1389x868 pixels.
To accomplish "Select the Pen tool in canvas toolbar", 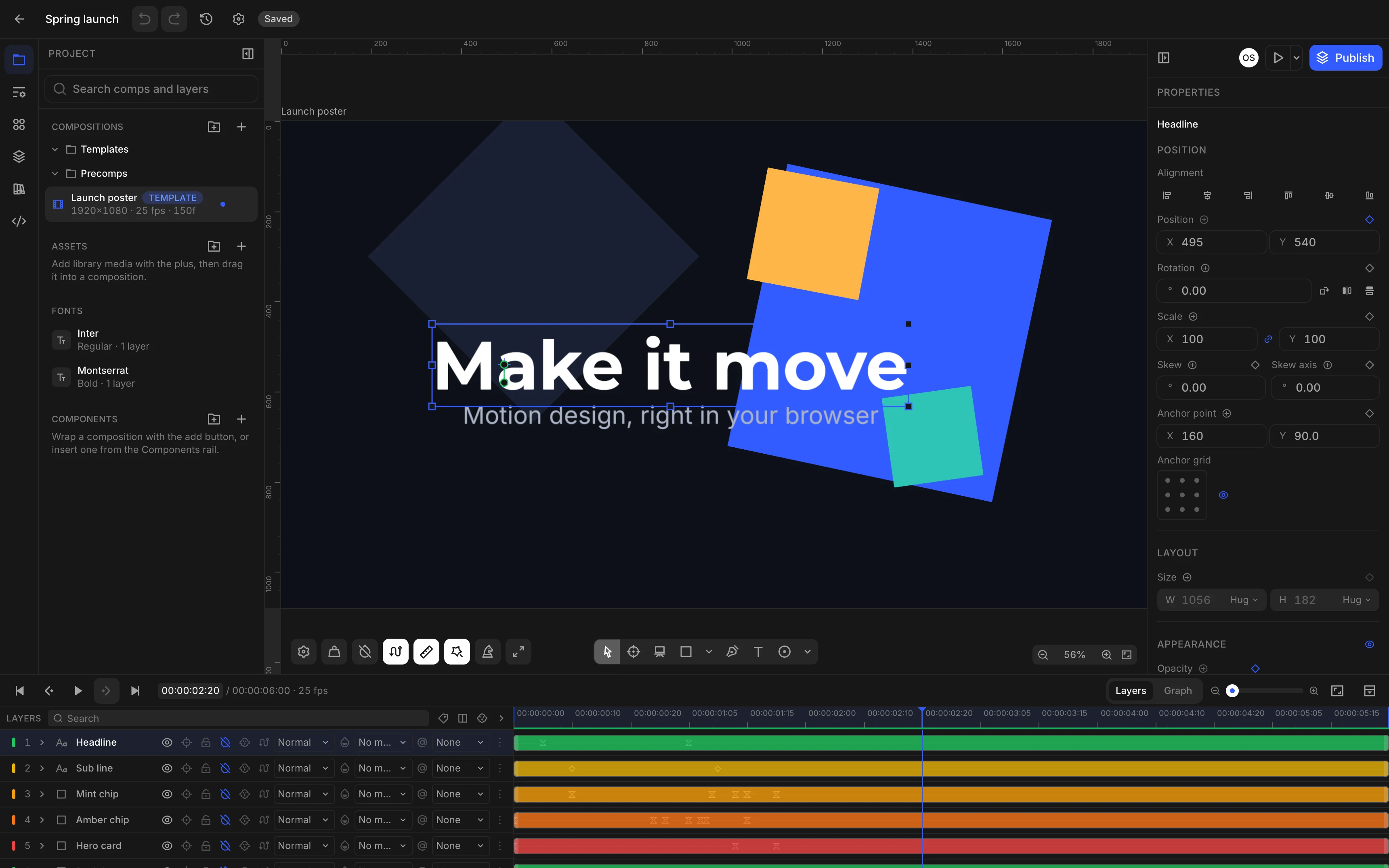I will click(732, 652).
